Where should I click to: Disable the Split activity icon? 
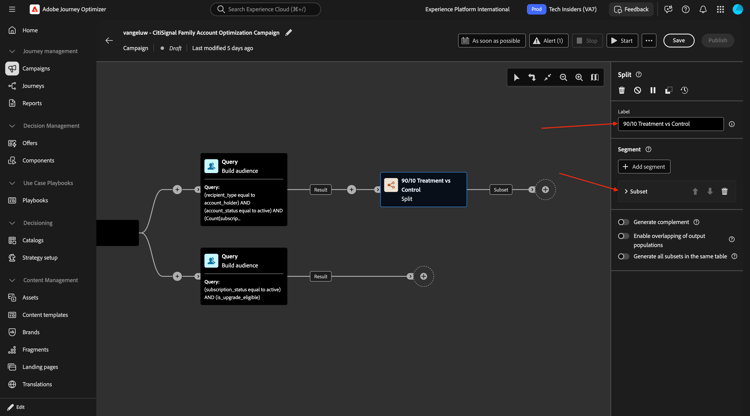tap(638, 90)
